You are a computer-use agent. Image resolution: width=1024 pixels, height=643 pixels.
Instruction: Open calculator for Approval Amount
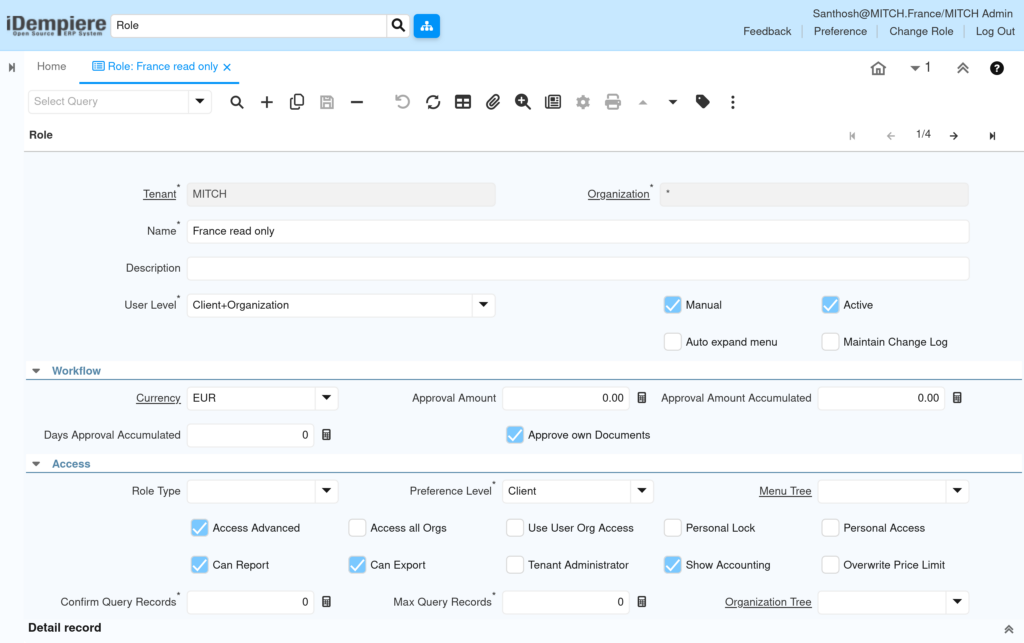pos(642,398)
